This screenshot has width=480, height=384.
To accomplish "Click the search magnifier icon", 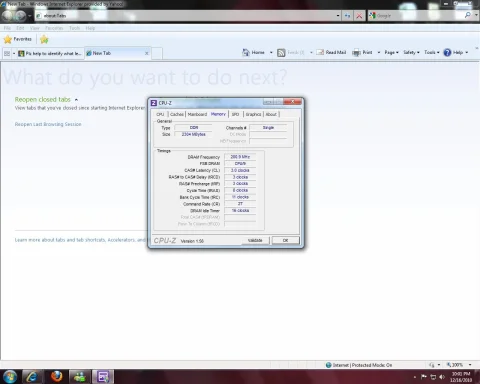I will tap(468, 15).
